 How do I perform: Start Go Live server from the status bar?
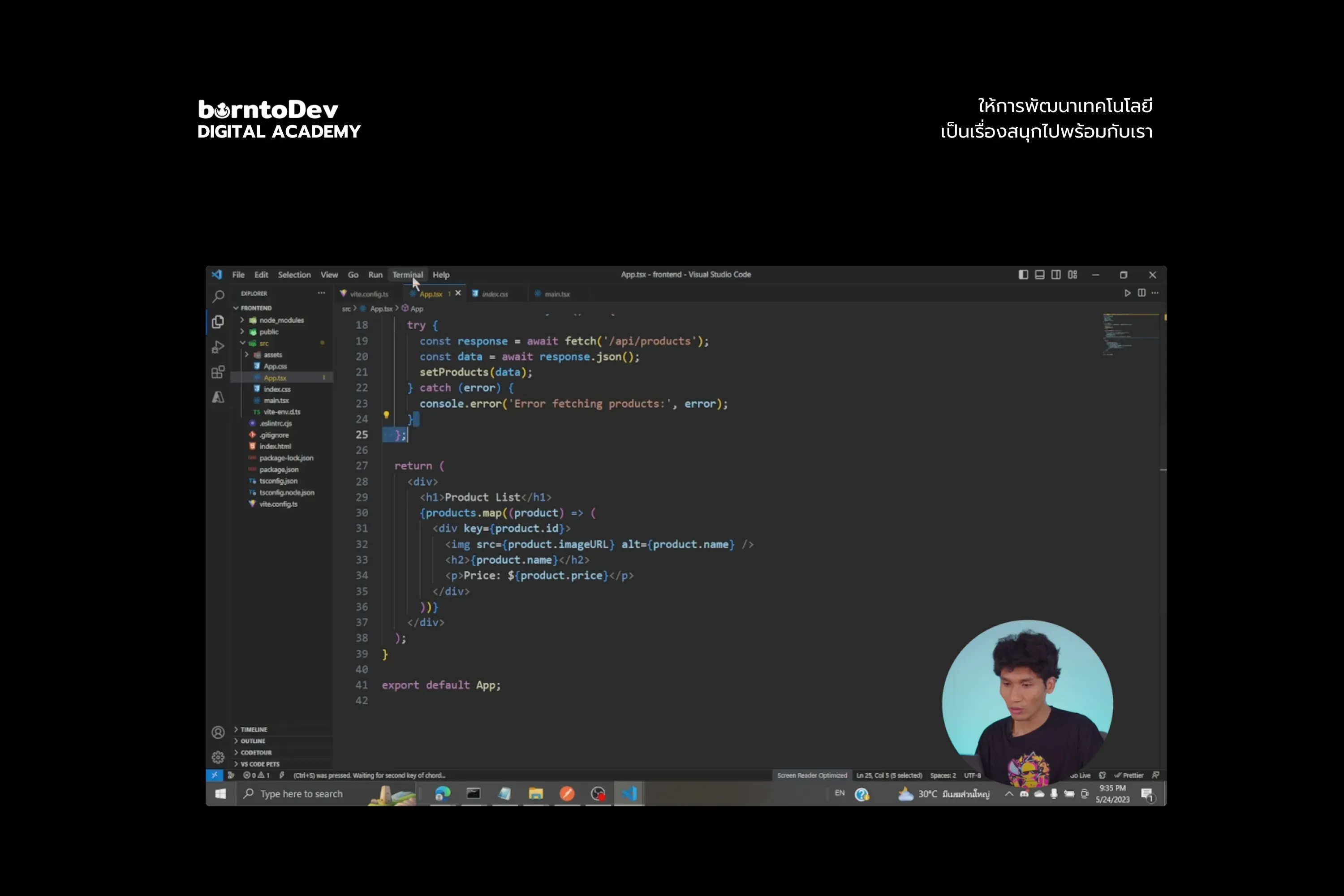point(1081,775)
